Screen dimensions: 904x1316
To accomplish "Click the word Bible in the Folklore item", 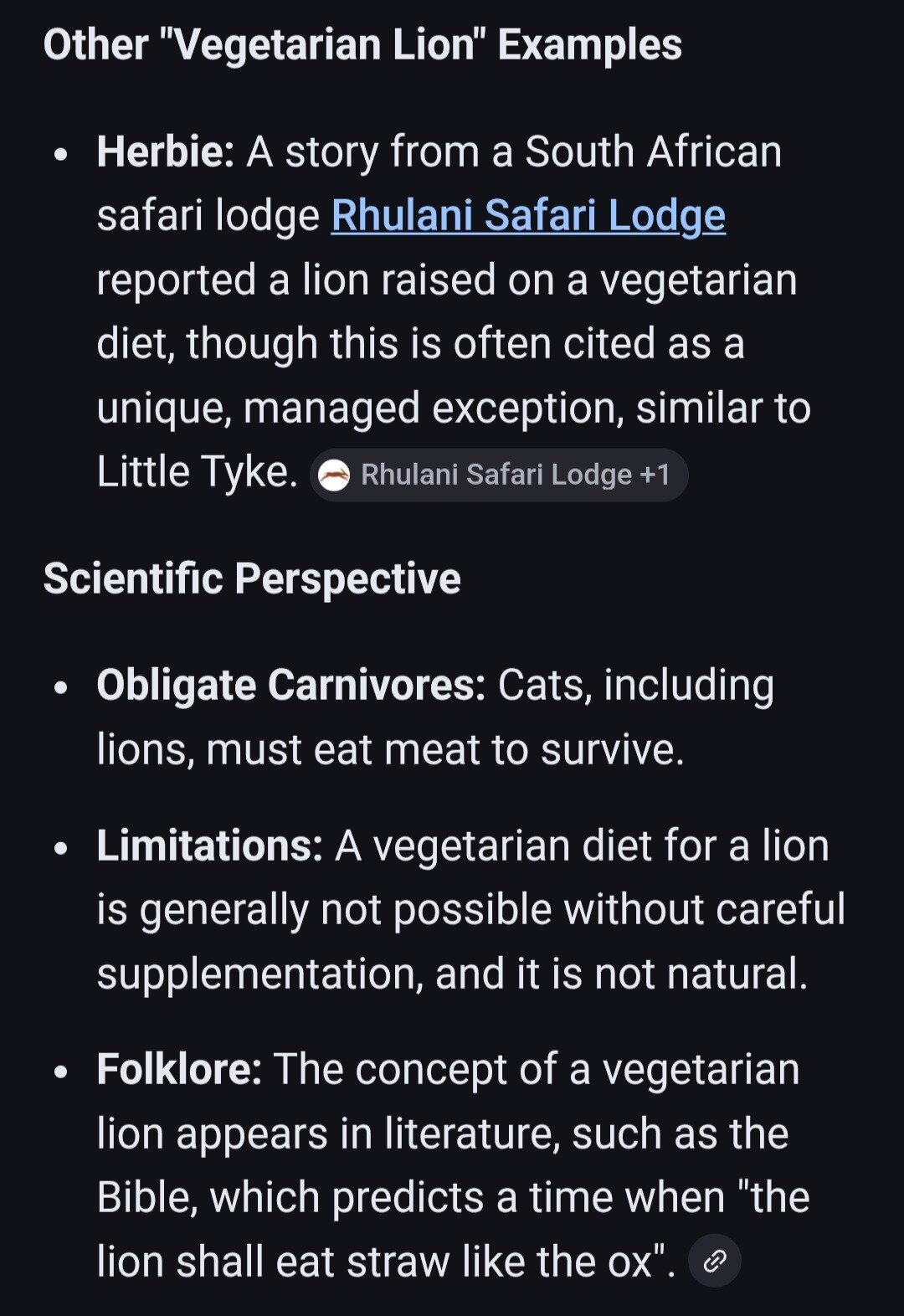I will point(146,1197).
